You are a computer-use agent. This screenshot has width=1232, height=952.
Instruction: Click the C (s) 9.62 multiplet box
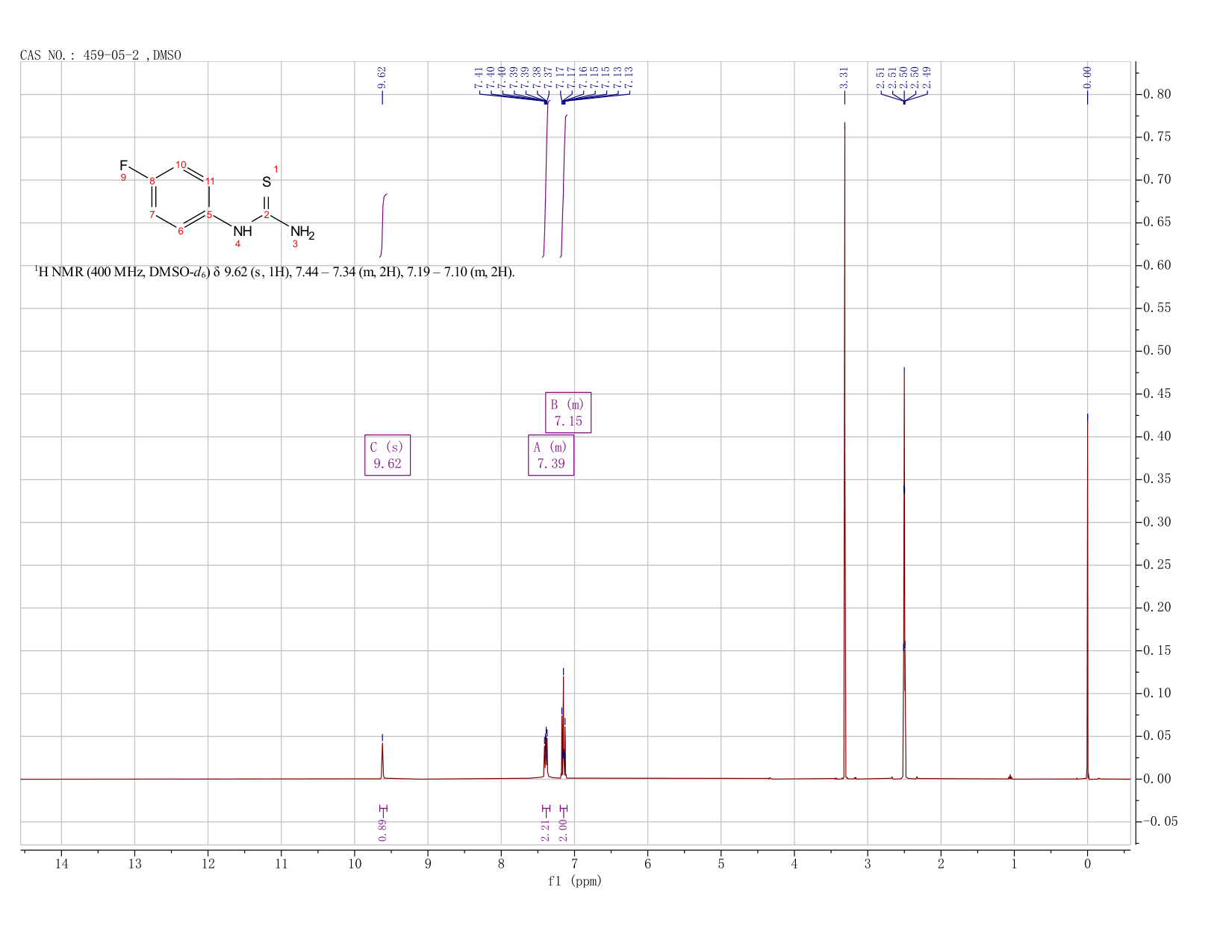pyautogui.click(x=388, y=455)
